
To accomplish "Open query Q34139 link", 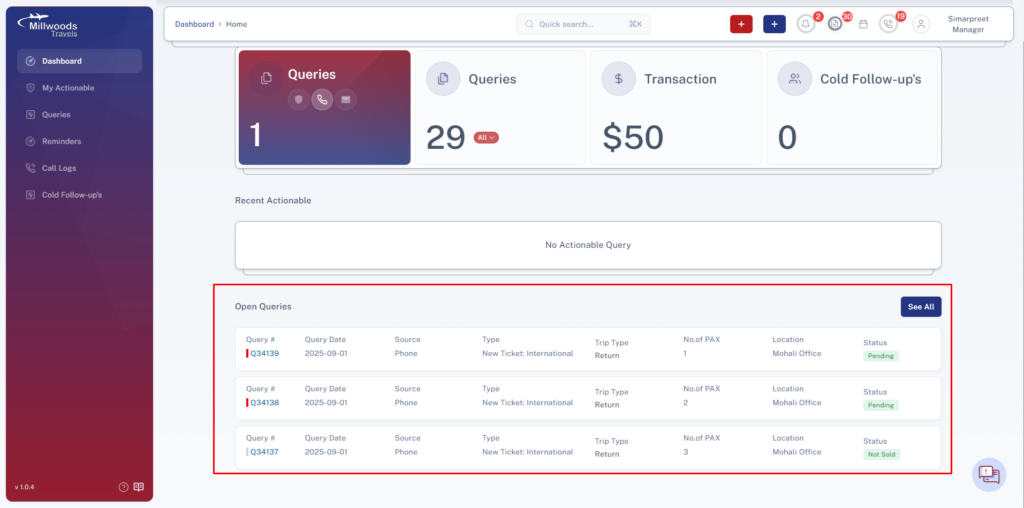I will [264, 354].
